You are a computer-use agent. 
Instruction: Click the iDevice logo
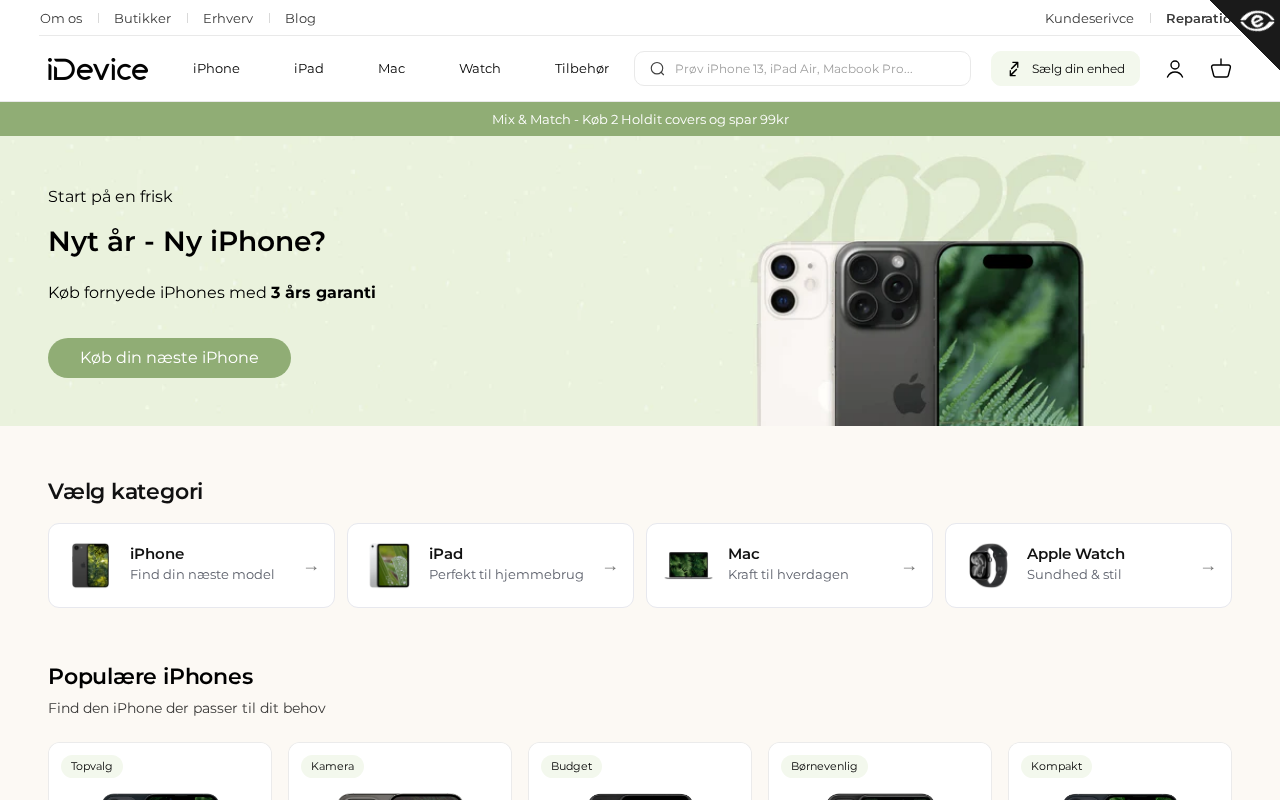(98, 69)
